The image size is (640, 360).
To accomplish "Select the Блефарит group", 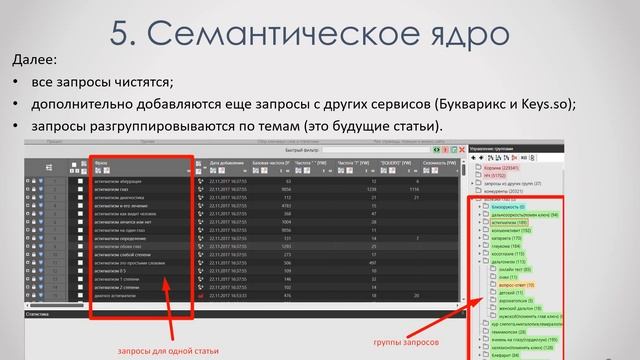I will point(505,355).
